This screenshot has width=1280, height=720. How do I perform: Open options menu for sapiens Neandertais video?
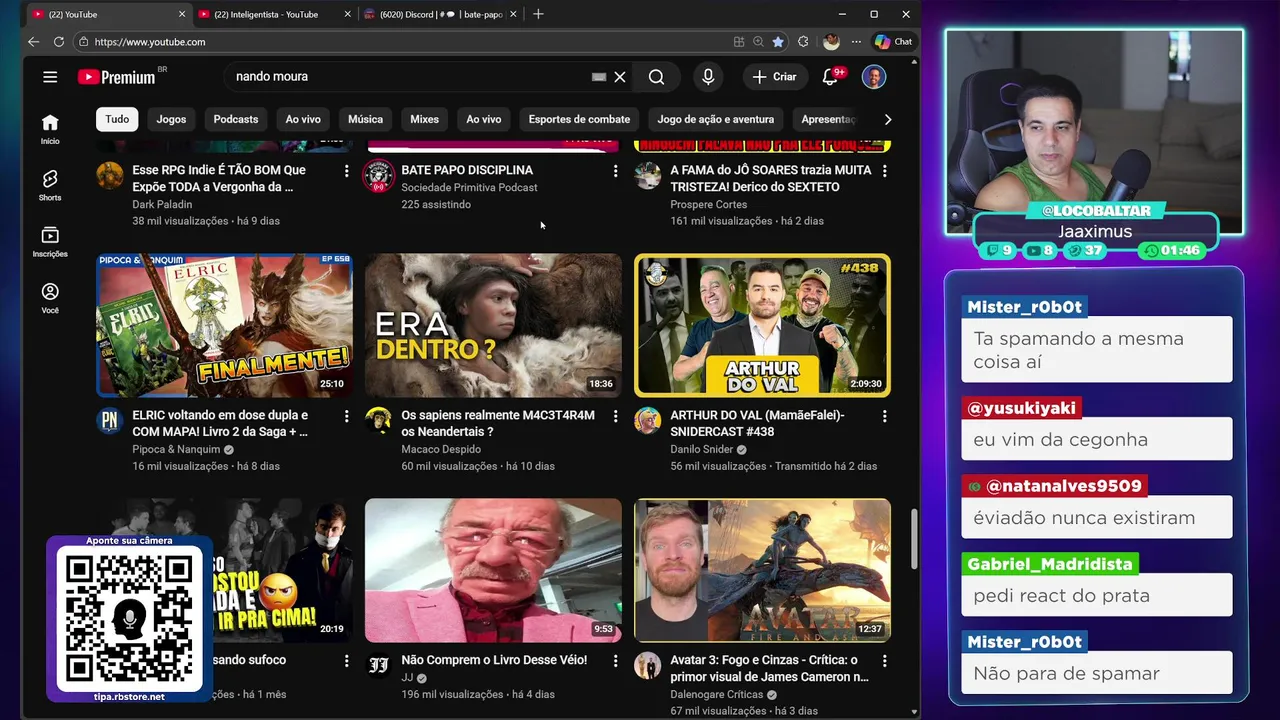point(615,416)
